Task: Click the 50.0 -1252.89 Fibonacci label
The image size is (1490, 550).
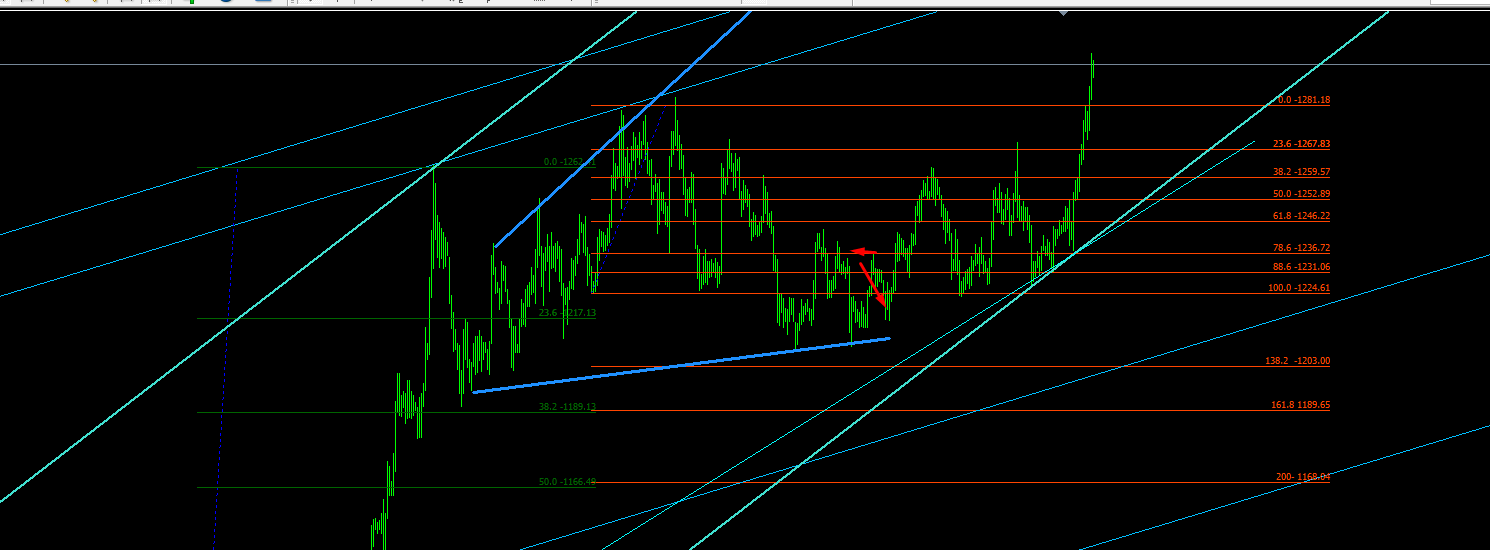Action: point(1301,194)
